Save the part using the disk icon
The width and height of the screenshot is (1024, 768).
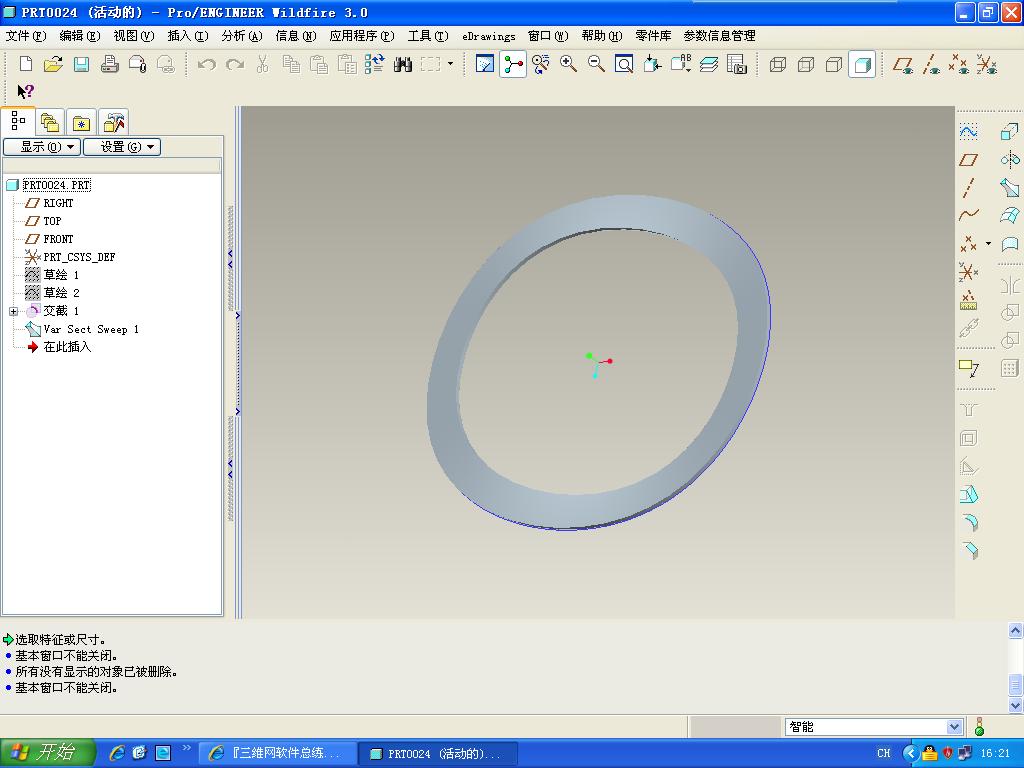point(81,64)
